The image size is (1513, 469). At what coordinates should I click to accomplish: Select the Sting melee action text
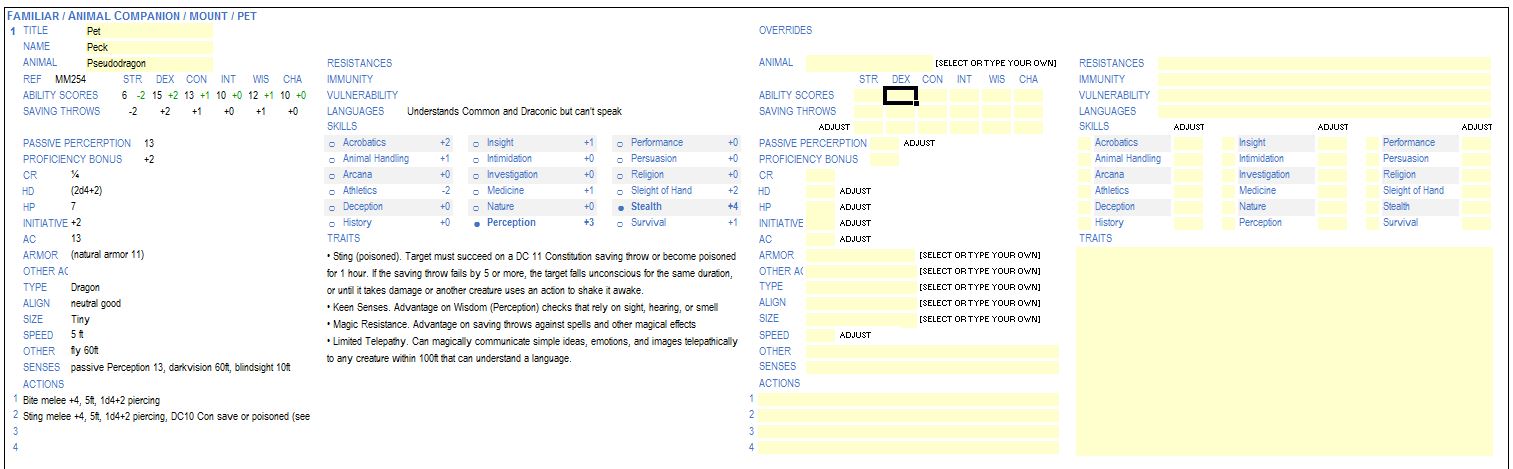coord(166,416)
